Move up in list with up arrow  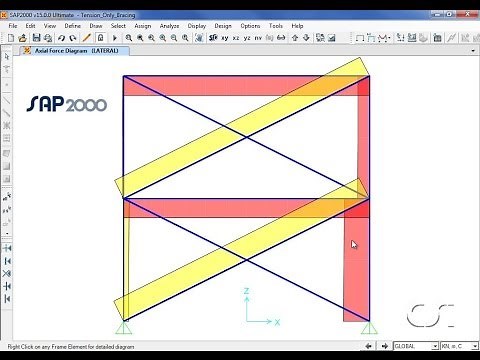[x=295, y=38]
